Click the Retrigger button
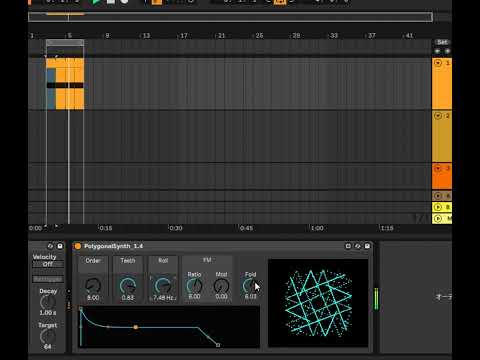The width and height of the screenshot is (480, 360). click(48, 279)
